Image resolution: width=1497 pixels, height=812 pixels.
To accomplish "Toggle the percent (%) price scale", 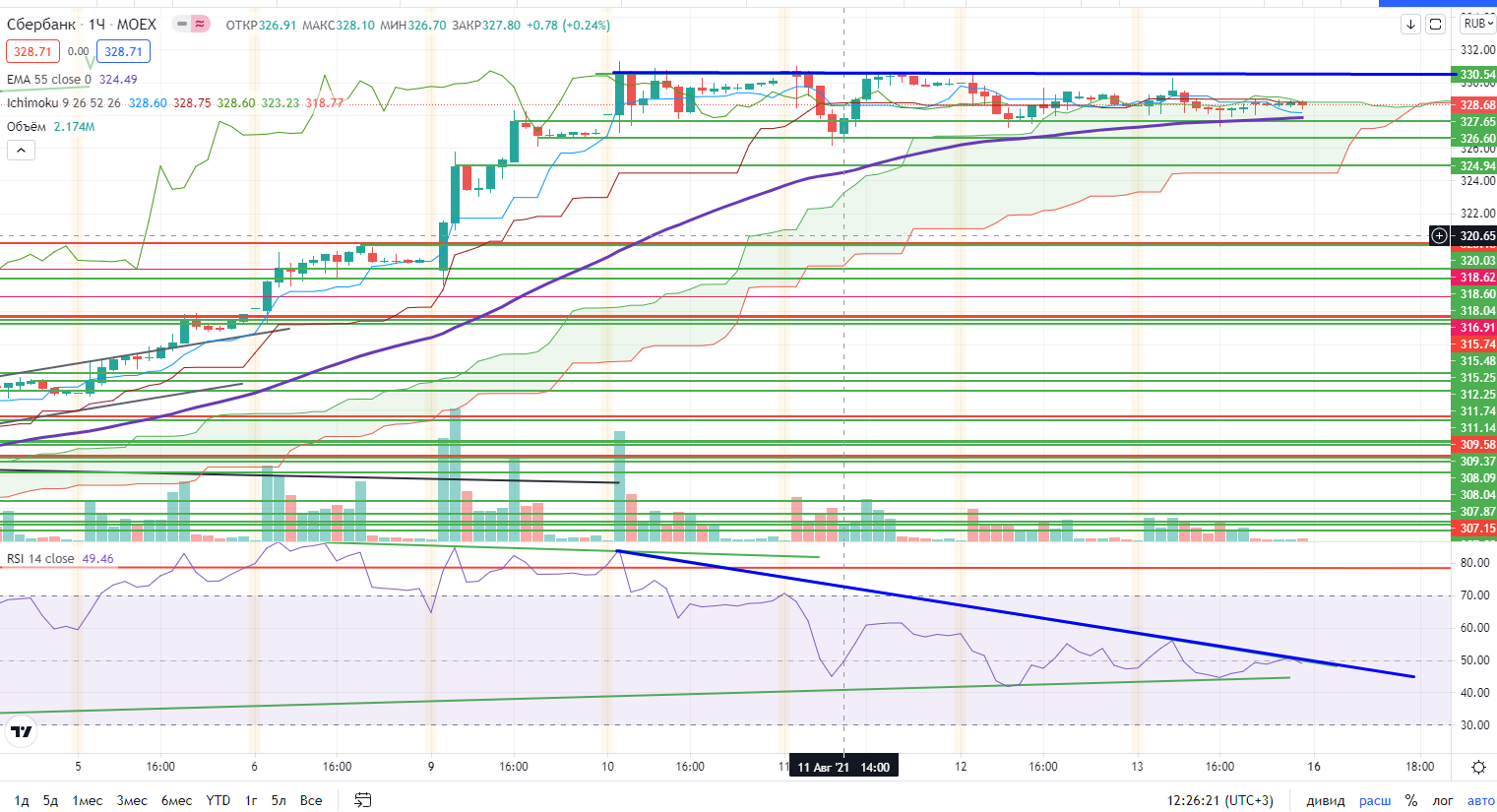I will [x=1410, y=800].
